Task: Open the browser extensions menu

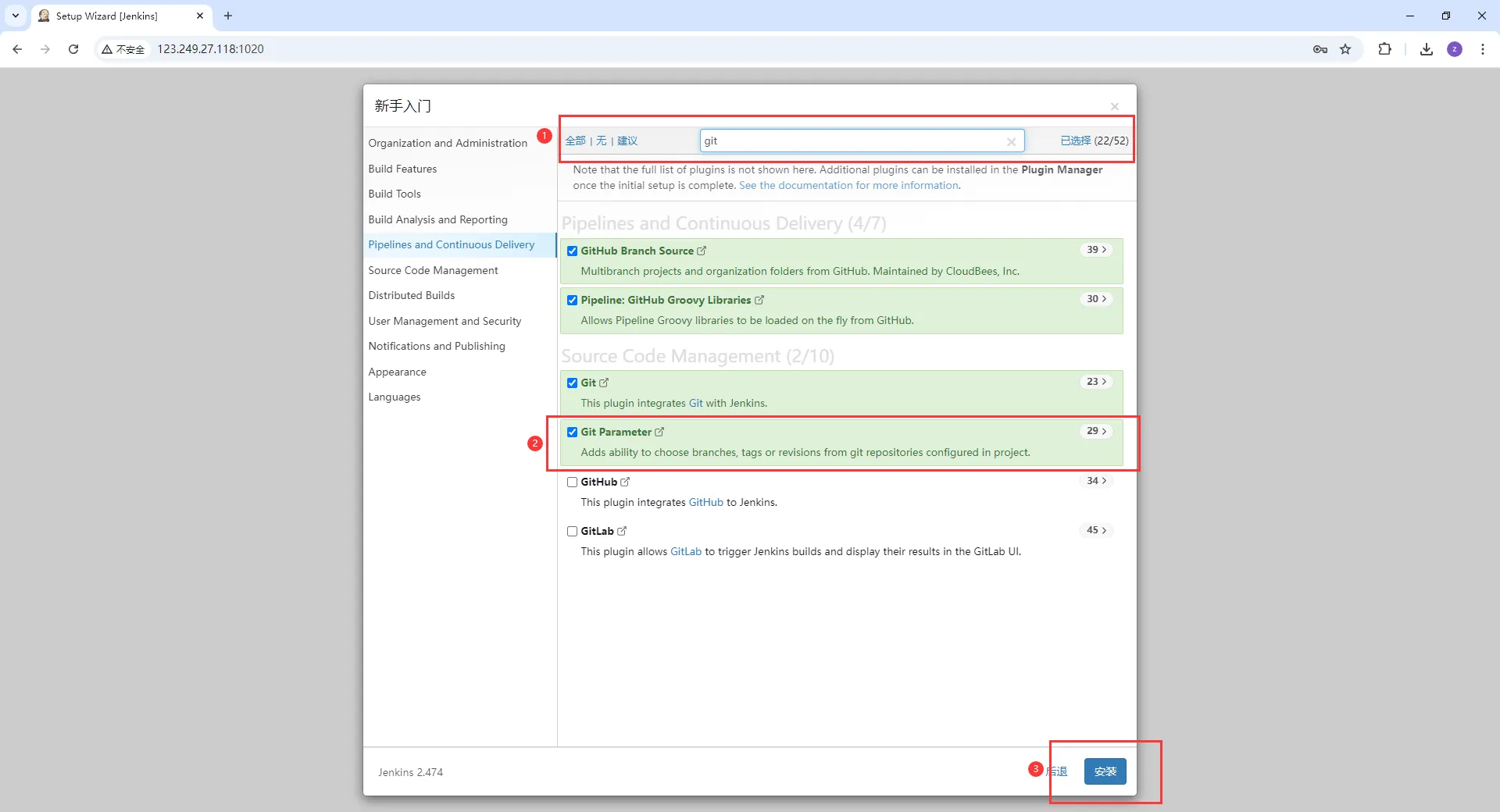Action: tap(1384, 49)
